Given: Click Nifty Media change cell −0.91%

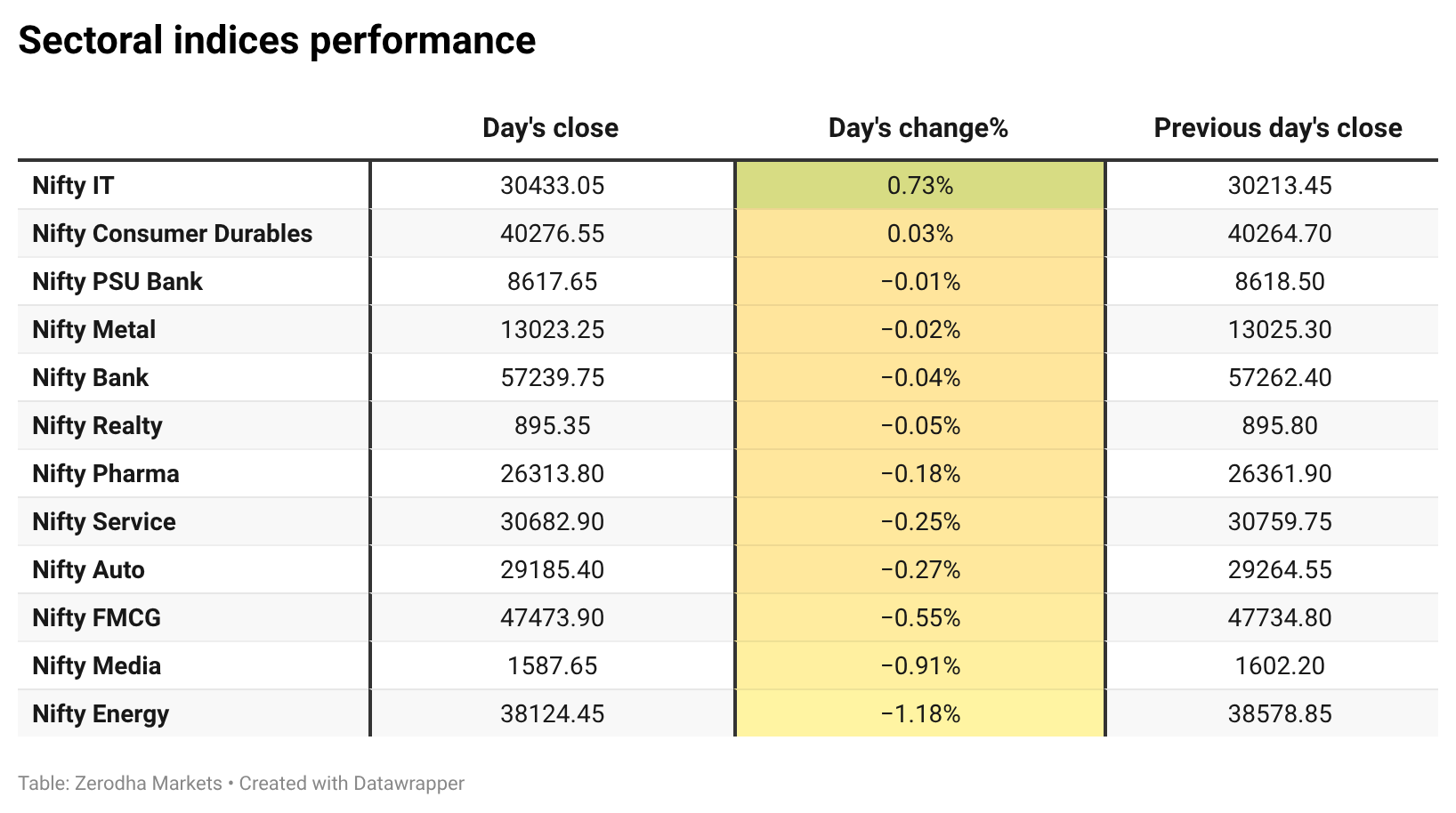Looking at the screenshot, I should click(920, 665).
